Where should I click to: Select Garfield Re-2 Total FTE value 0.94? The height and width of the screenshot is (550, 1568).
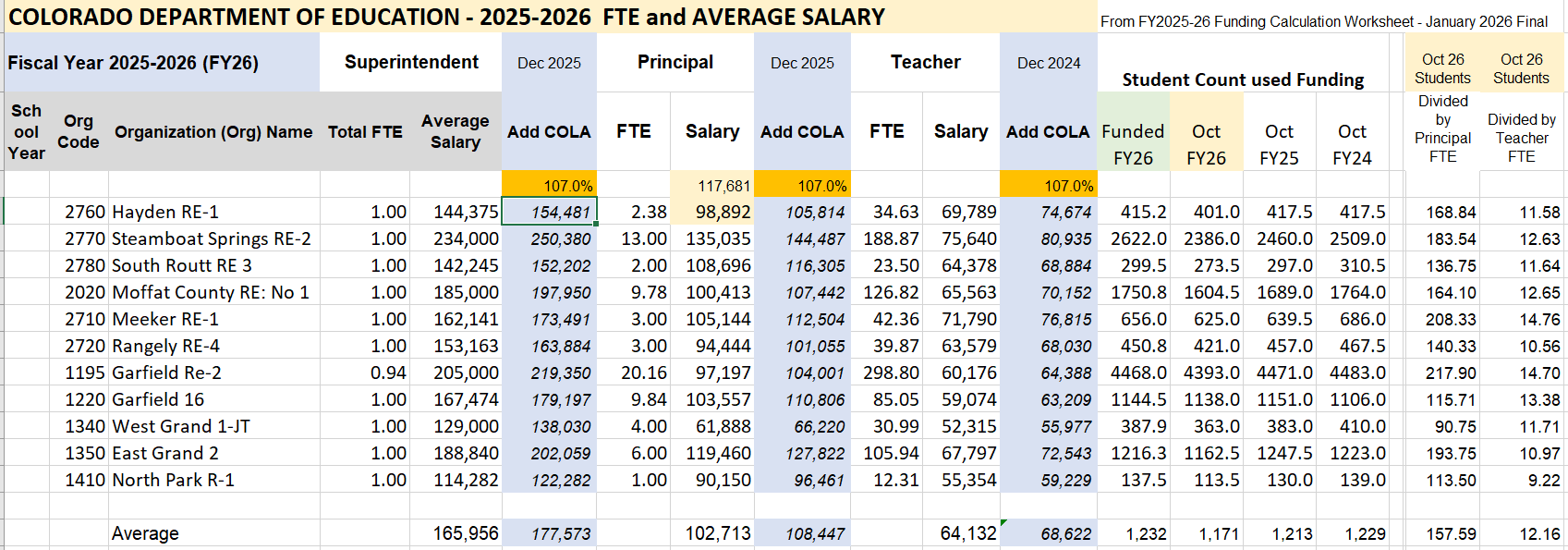coord(365,373)
